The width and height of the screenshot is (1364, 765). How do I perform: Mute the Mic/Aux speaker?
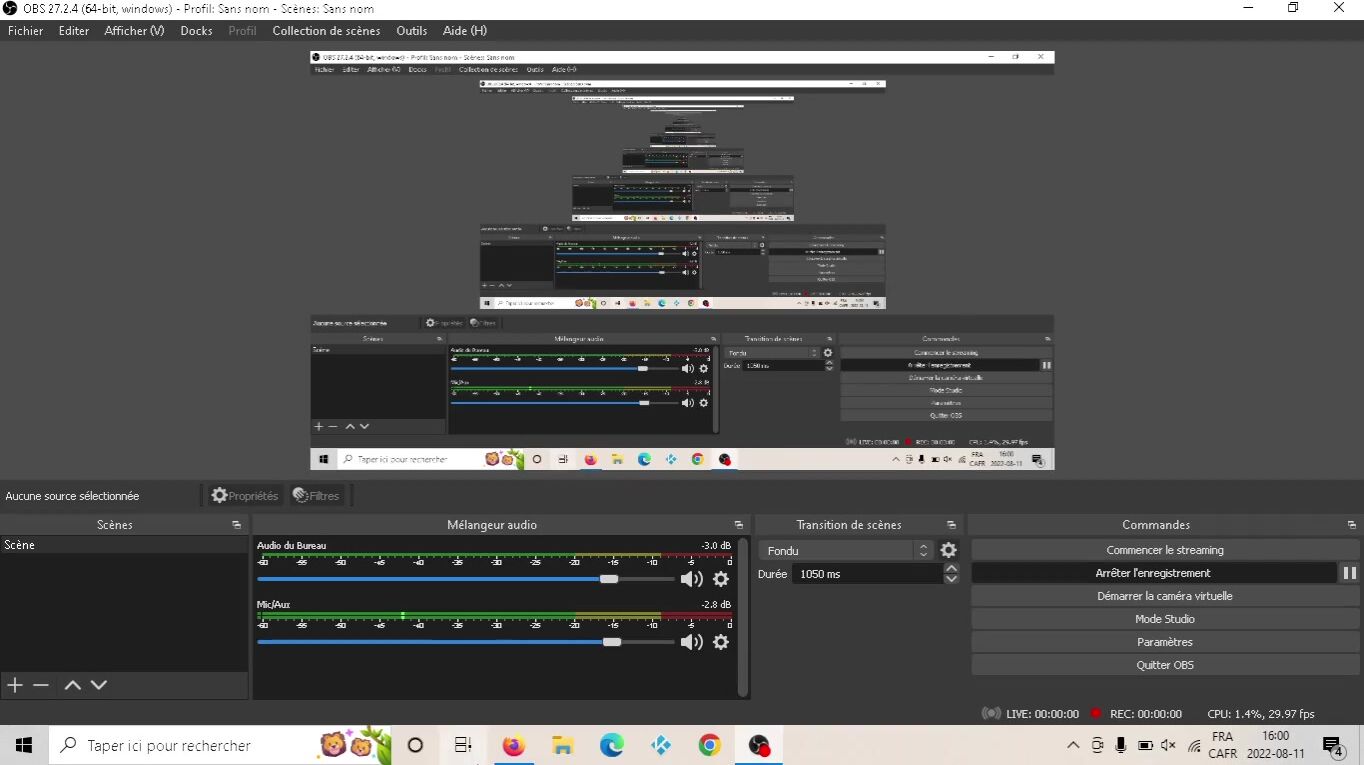pos(691,642)
